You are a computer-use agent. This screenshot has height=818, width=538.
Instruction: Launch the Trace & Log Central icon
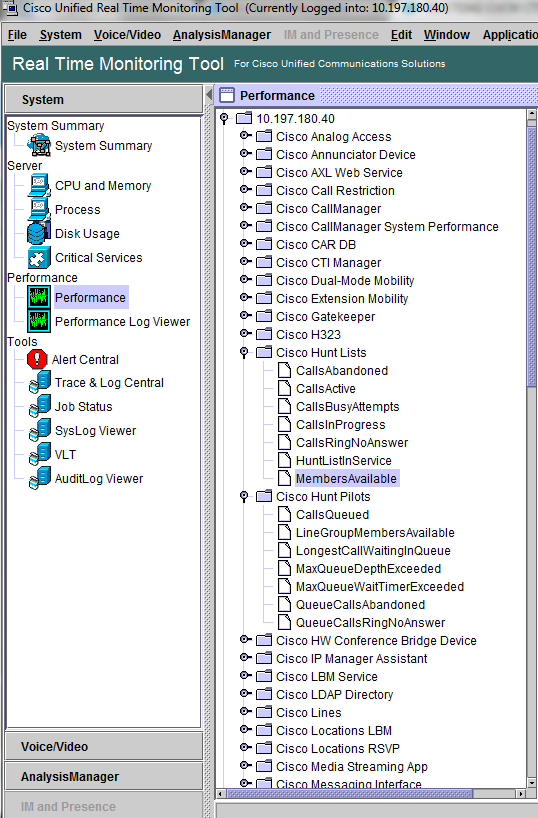[x=40, y=382]
